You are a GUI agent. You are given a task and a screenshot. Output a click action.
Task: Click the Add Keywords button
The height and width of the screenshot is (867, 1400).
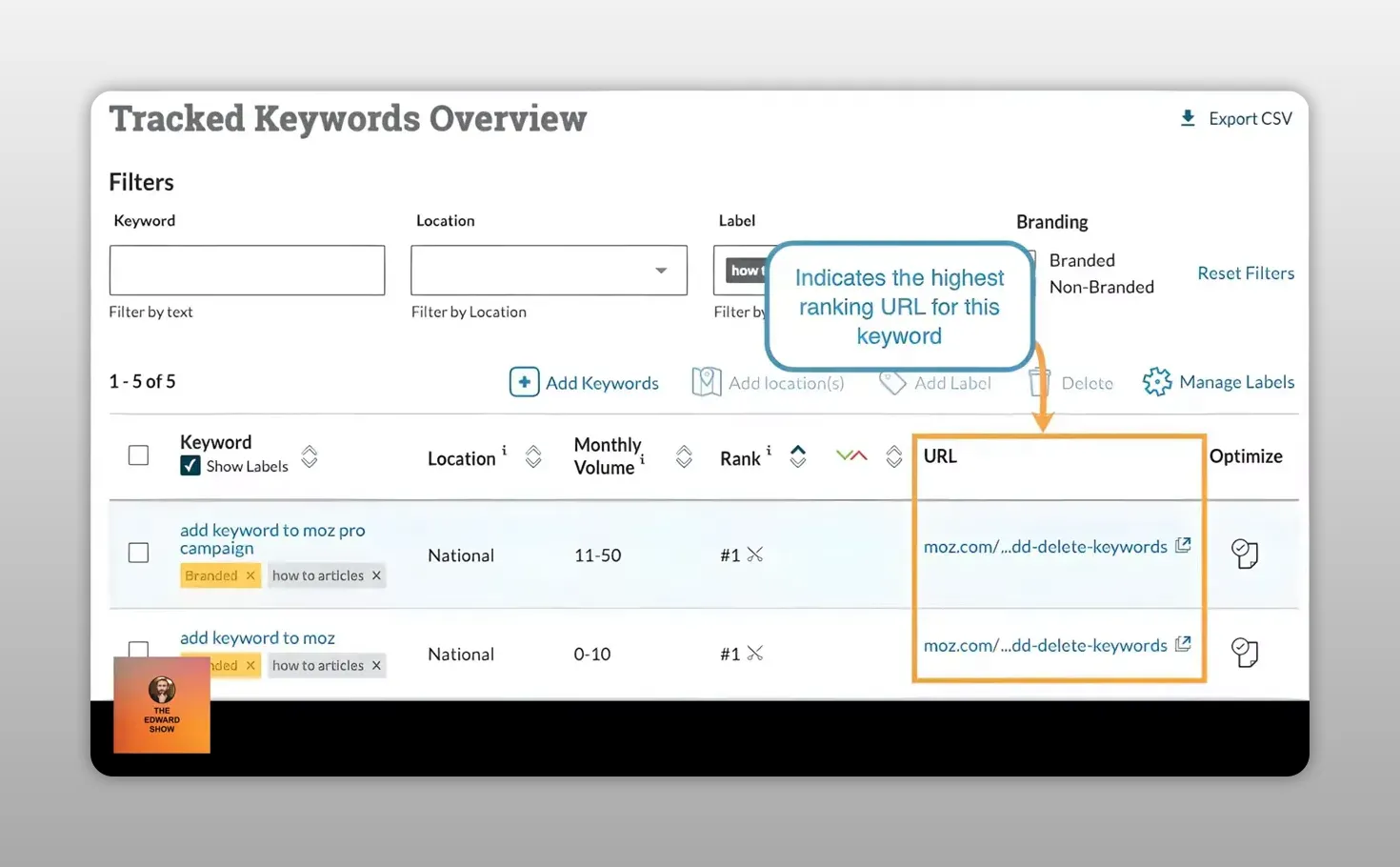click(x=584, y=382)
